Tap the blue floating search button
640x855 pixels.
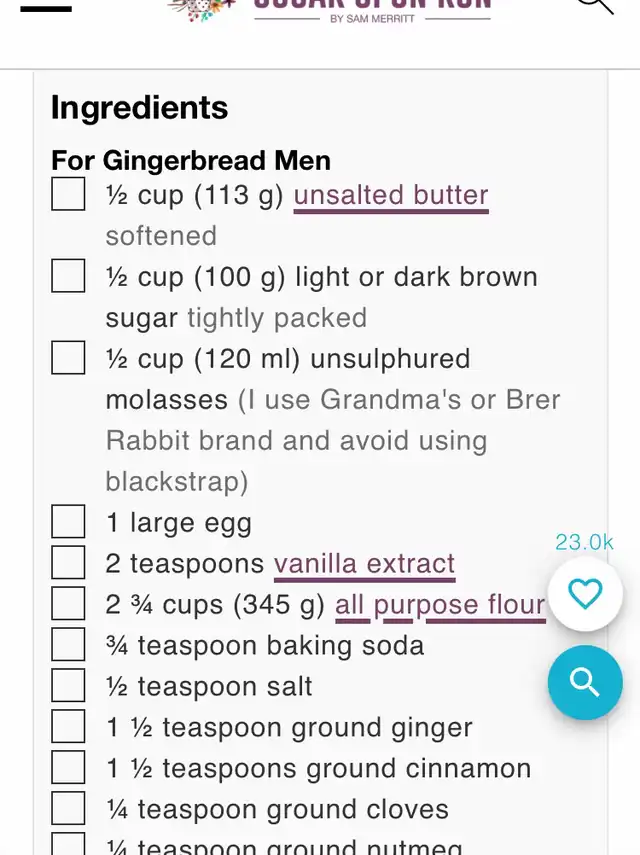coord(585,683)
